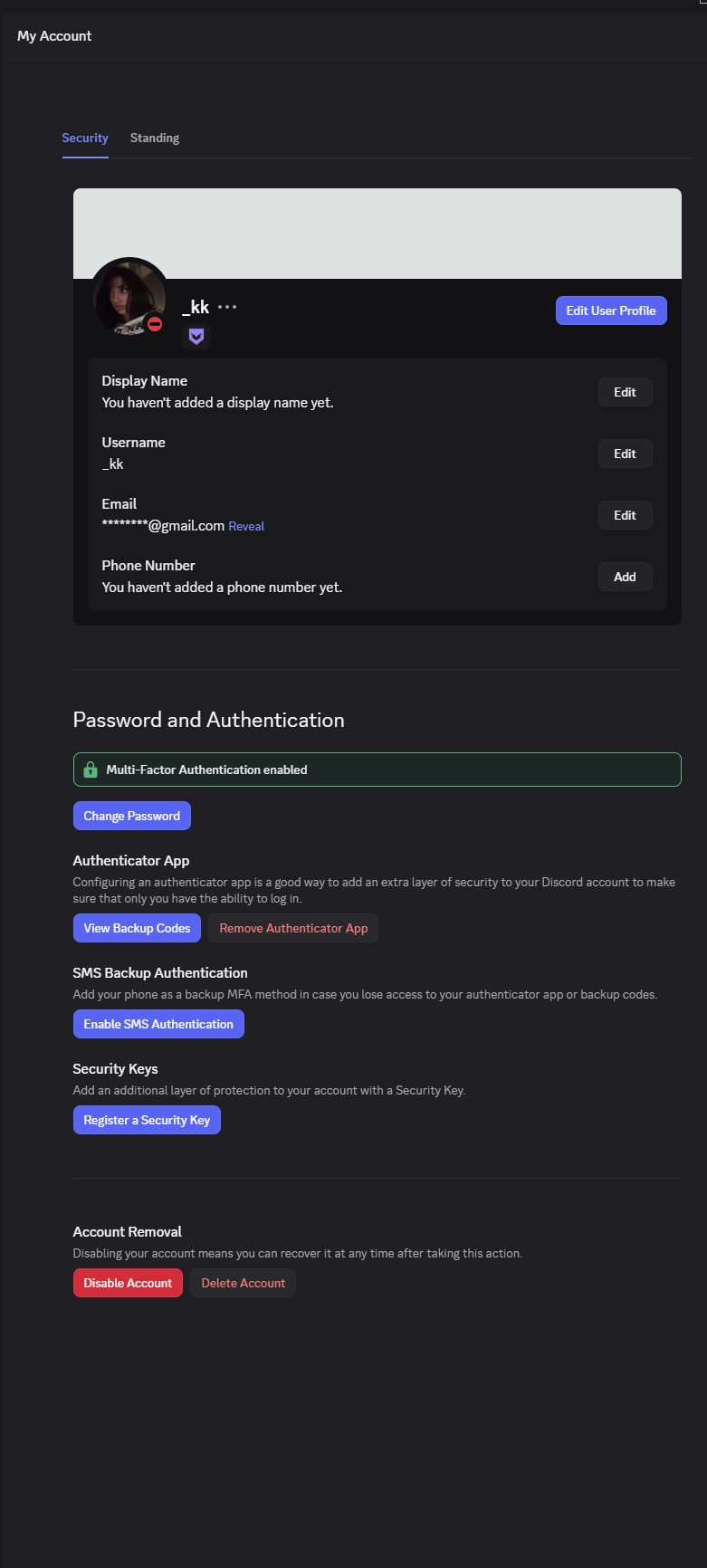Viewport: 707px width, 1568px height.
Task: Register a Security Key
Action: (147, 1120)
